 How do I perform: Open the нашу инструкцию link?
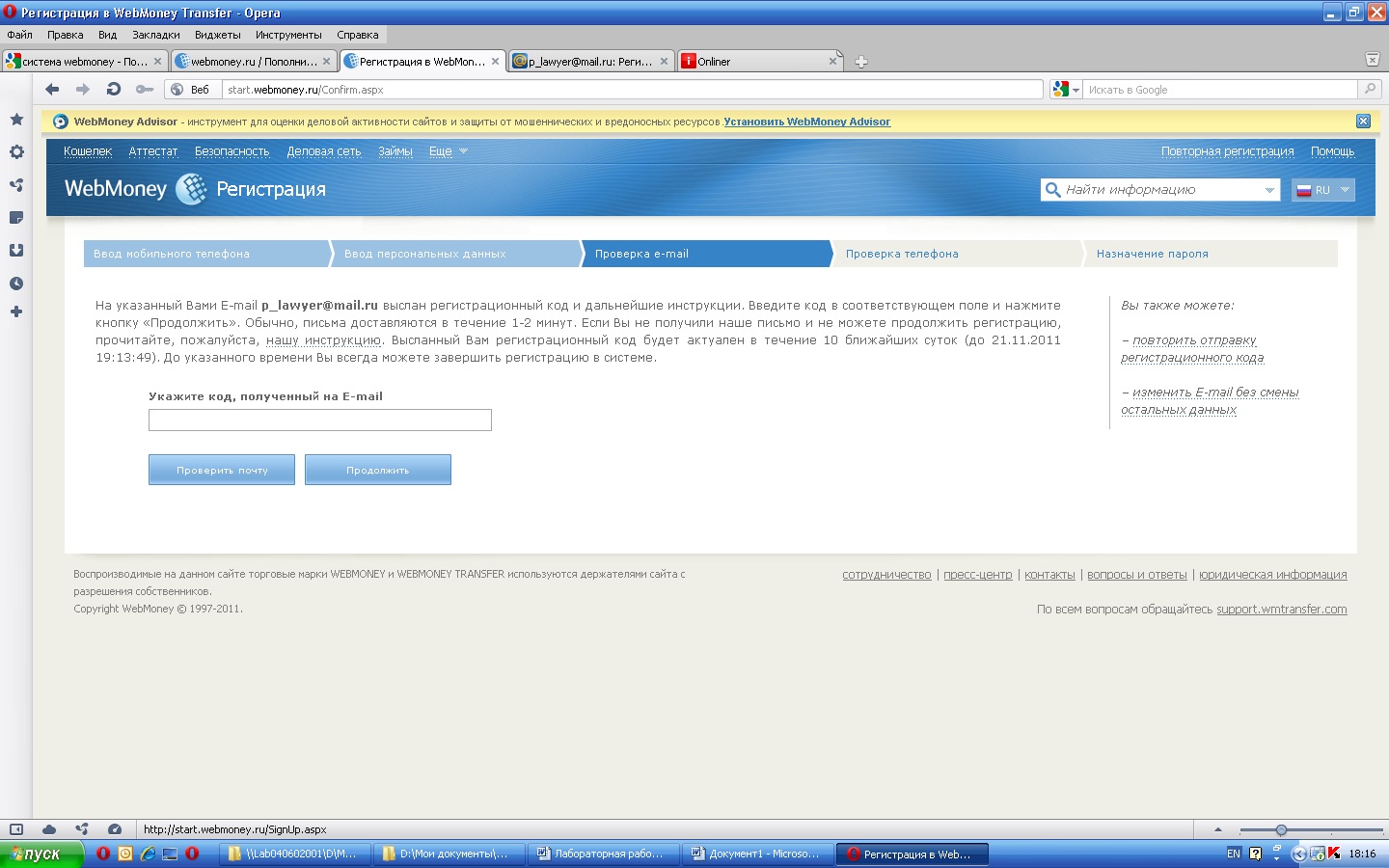(x=324, y=340)
